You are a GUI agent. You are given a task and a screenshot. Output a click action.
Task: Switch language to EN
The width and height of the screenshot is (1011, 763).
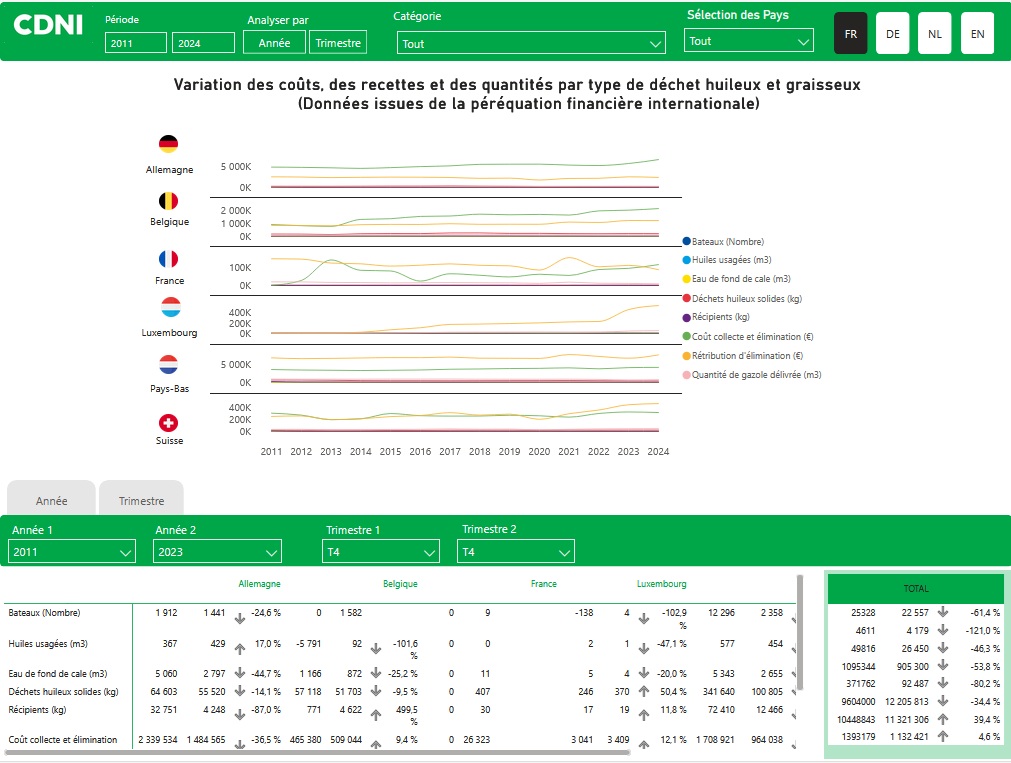pyautogui.click(x=977, y=33)
